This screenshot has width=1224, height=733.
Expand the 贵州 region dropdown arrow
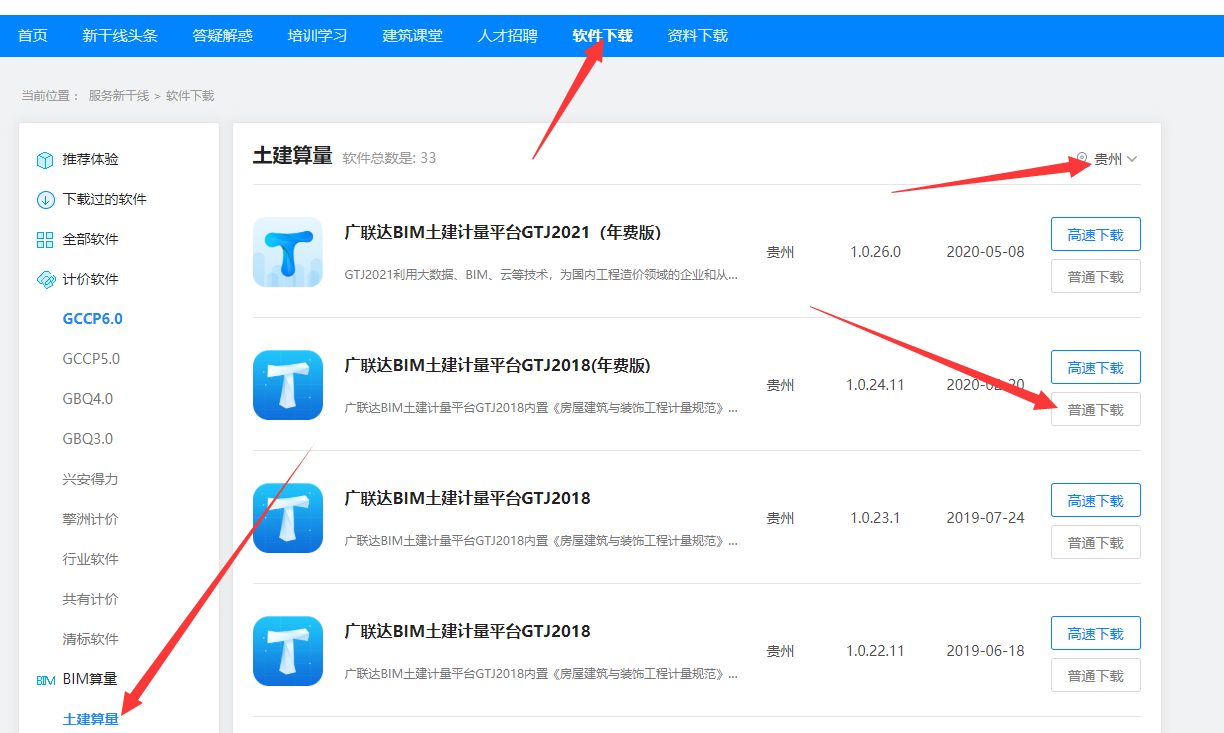coord(1132,159)
